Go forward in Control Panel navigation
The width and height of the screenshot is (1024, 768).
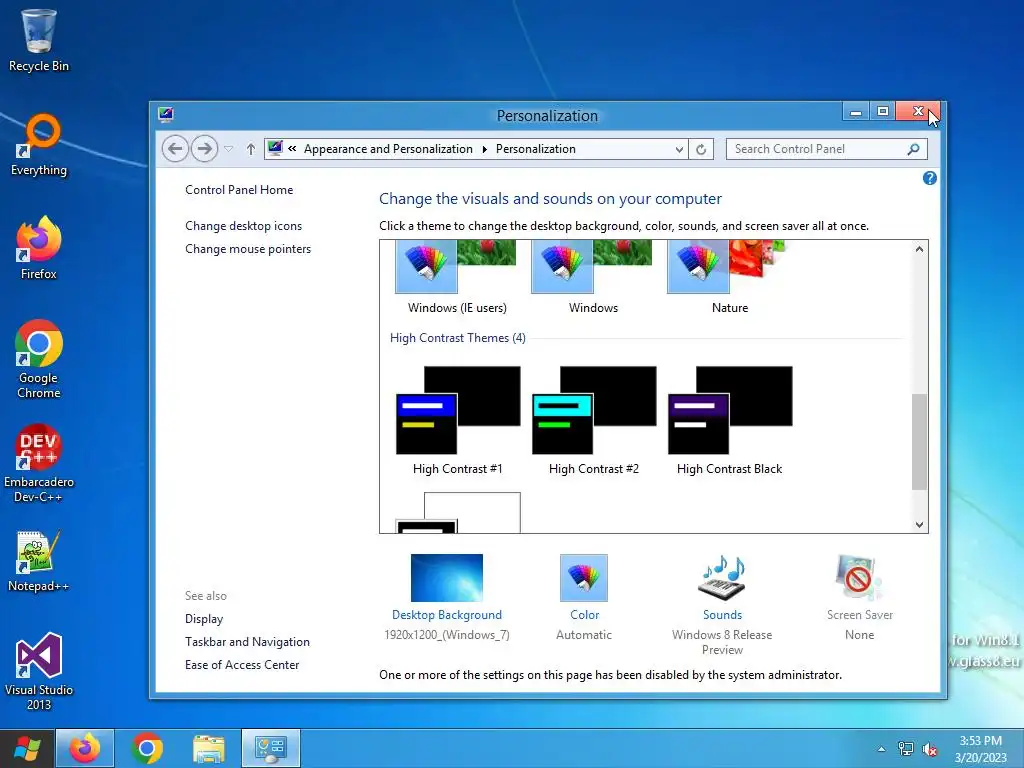coord(204,149)
